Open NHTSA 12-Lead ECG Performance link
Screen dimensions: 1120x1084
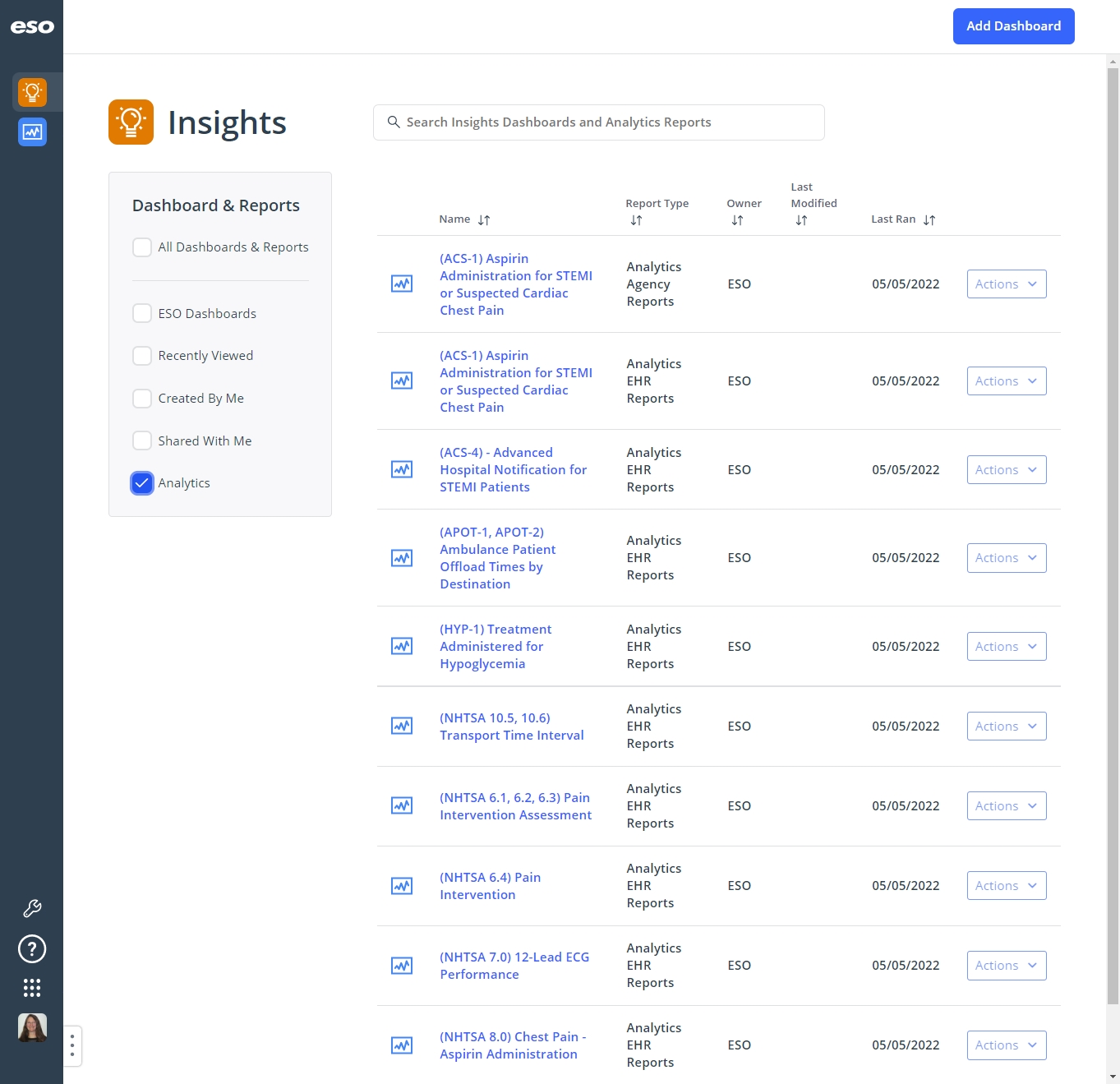coord(514,966)
